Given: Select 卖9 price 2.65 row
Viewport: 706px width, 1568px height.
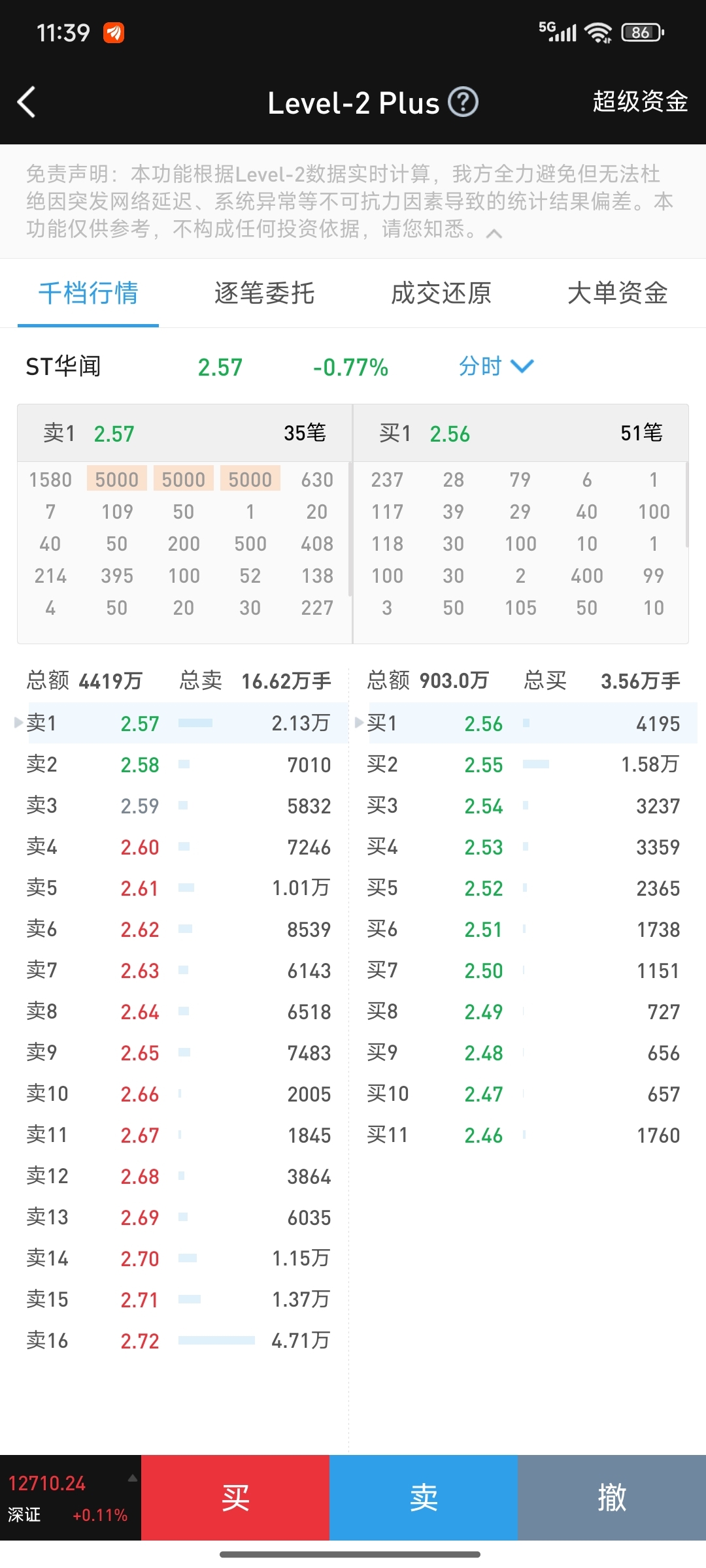Looking at the screenshot, I should pos(178,1052).
